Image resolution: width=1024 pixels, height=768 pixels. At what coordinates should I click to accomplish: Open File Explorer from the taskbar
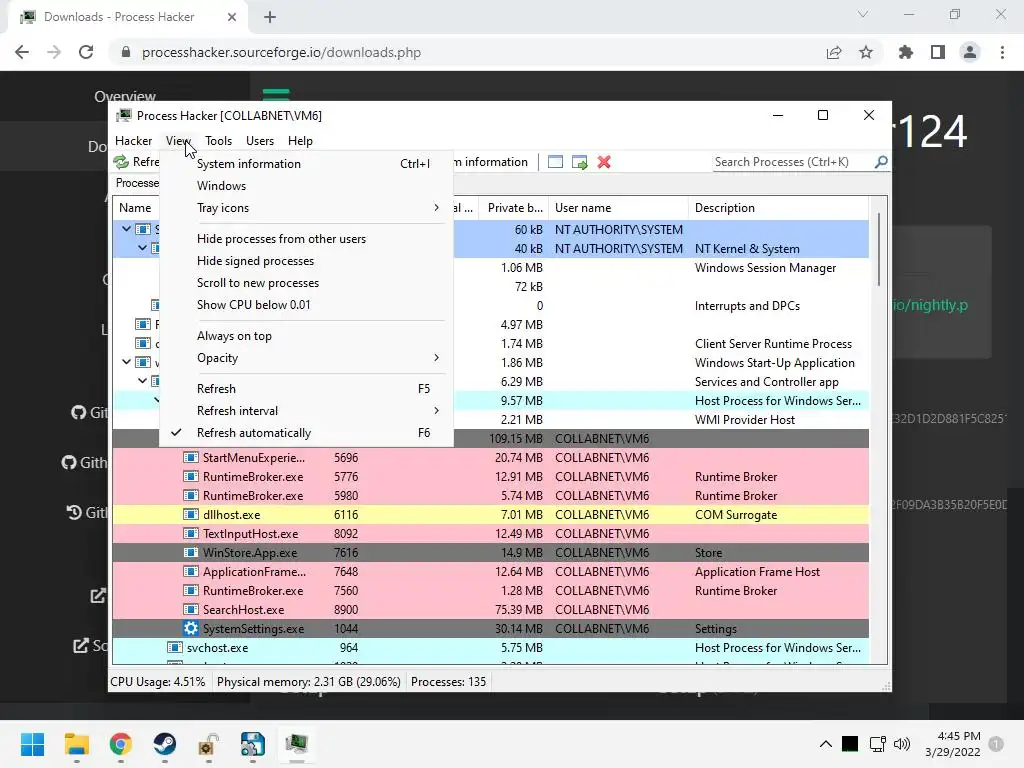76,744
